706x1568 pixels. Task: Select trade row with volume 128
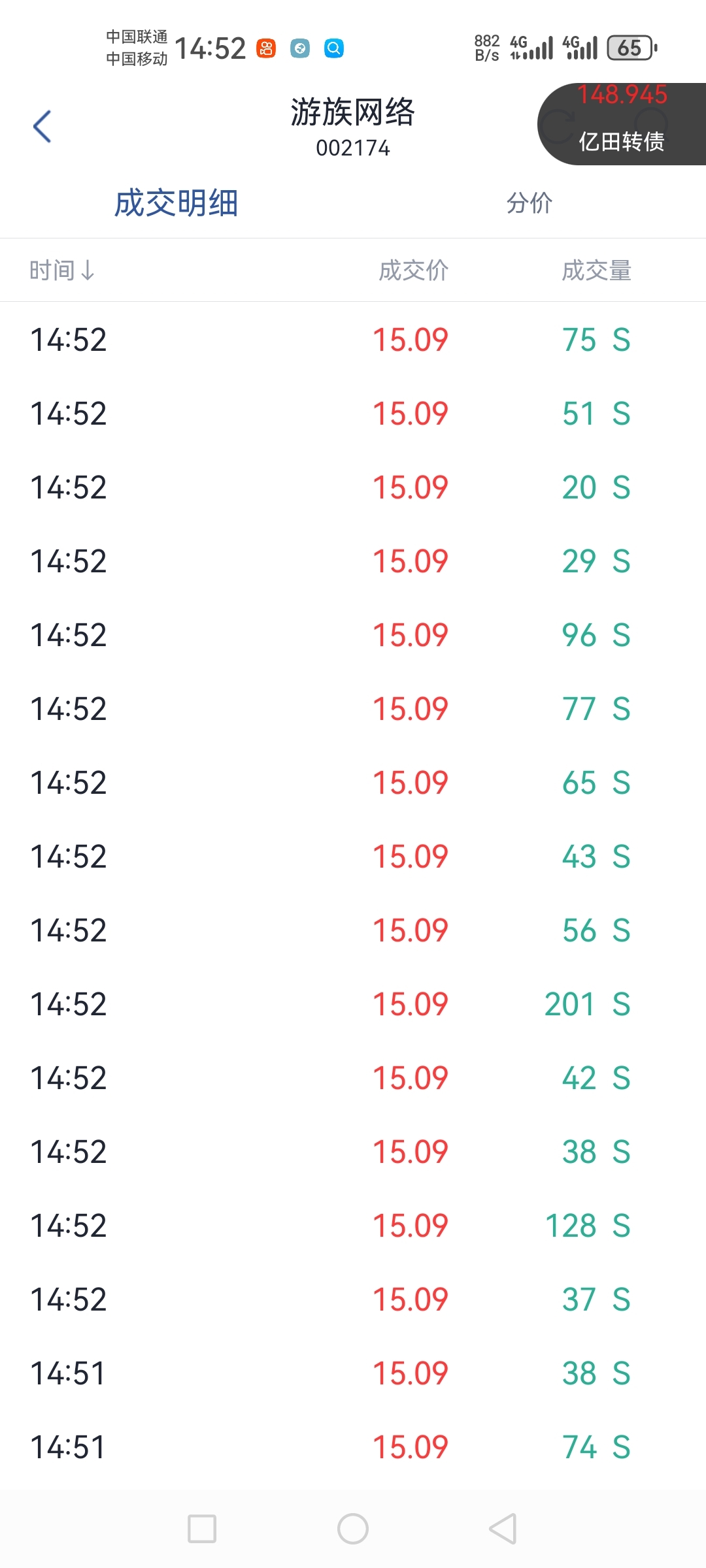[x=353, y=1226]
